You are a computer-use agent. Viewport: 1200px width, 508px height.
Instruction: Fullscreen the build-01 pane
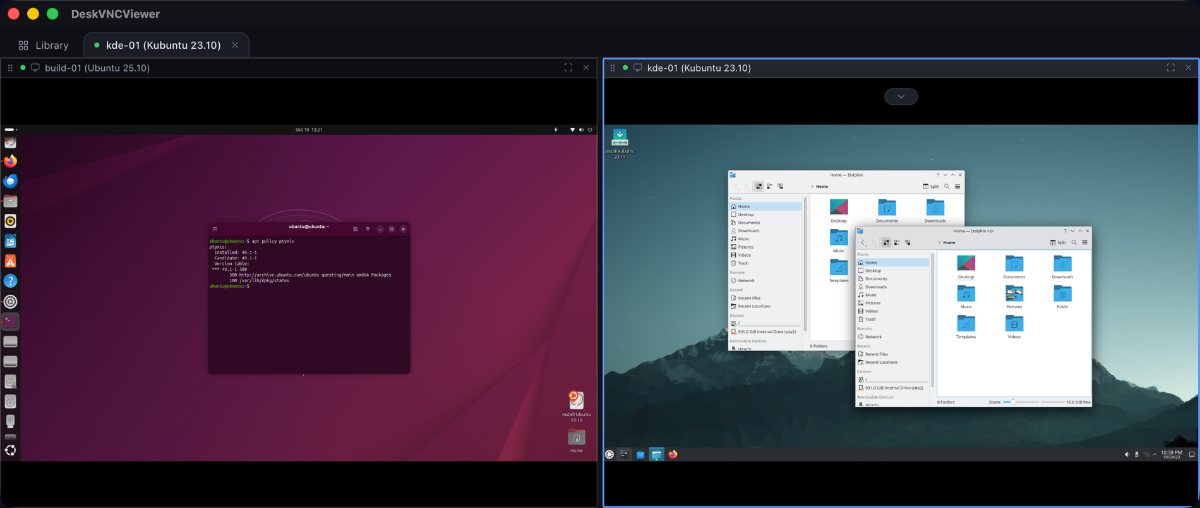coord(568,68)
